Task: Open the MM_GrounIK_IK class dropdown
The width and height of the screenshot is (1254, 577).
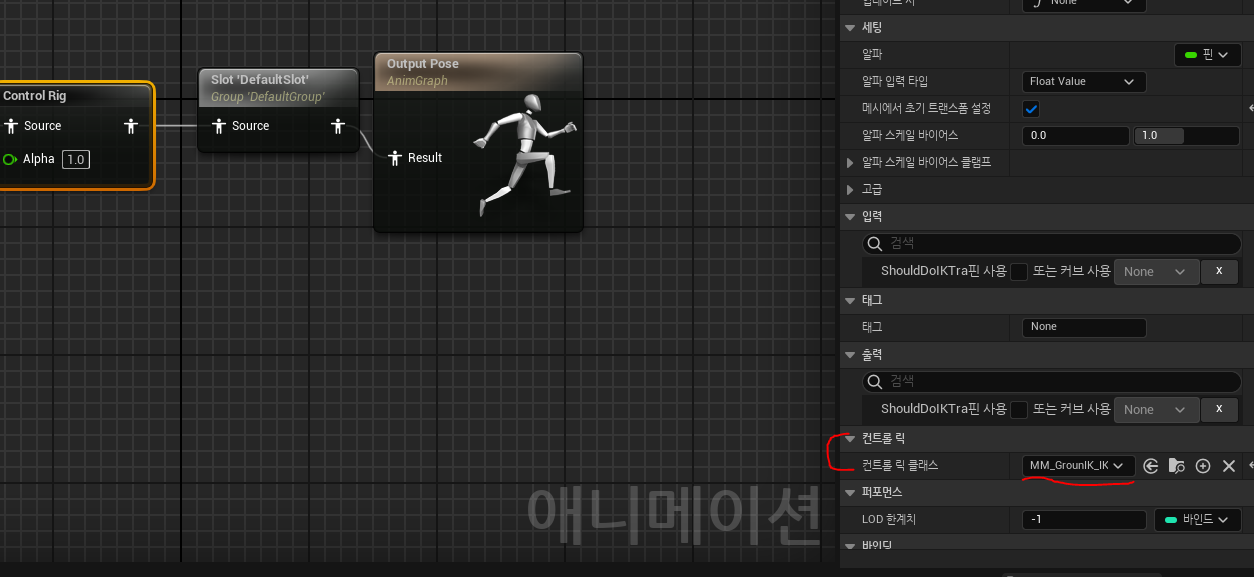Action: pyautogui.click(x=1078, y=466)
